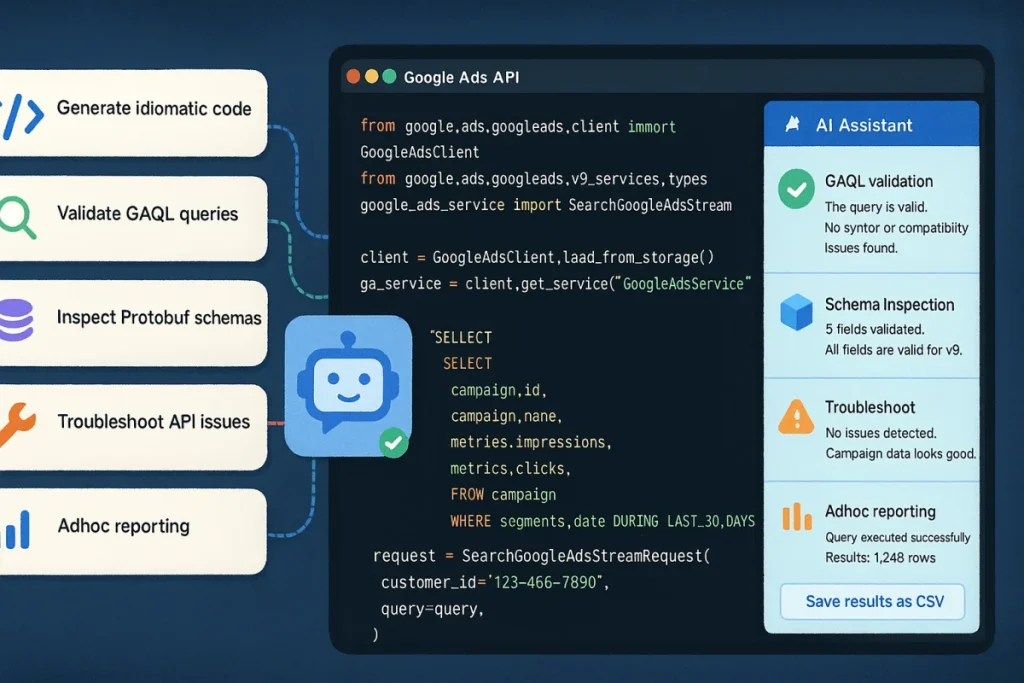Screen dimensions: 1024x683
Task: Save results as CSV
Action: (872, 601)
